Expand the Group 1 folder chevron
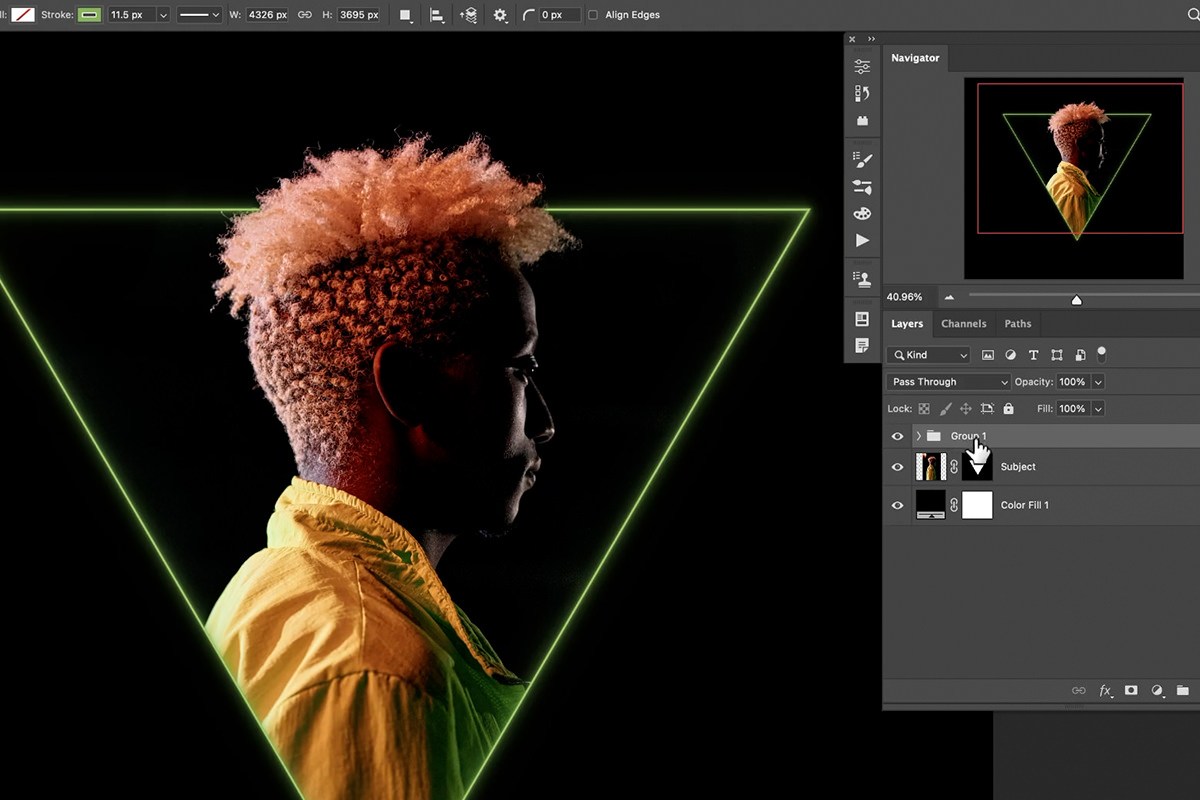Image resolution: width=1200 pixels, height=800 pixels. (919, 436)
